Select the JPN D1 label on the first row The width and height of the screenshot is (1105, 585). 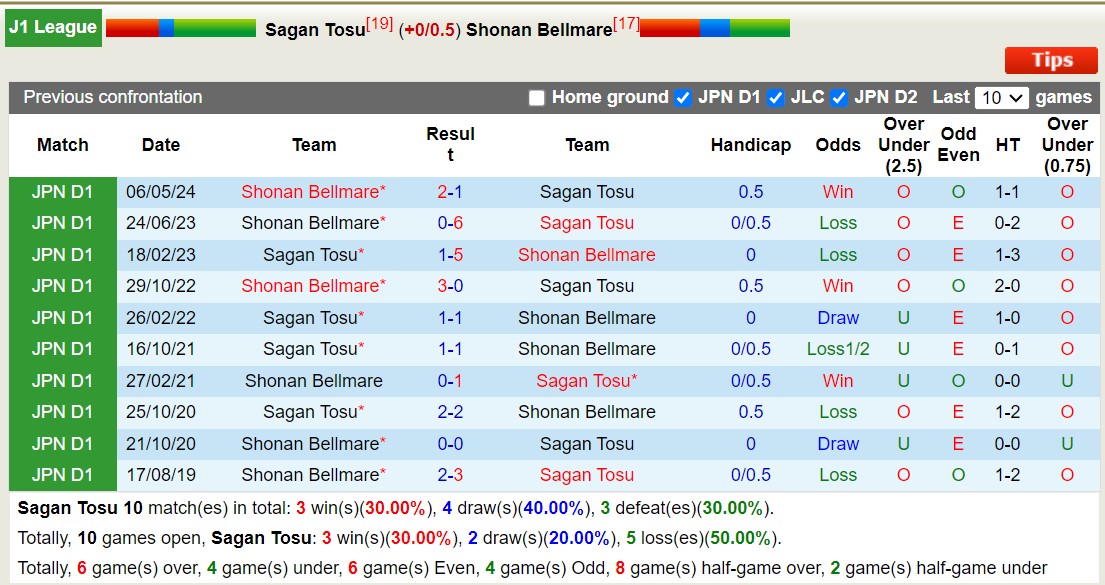click(x=62, y=192)
